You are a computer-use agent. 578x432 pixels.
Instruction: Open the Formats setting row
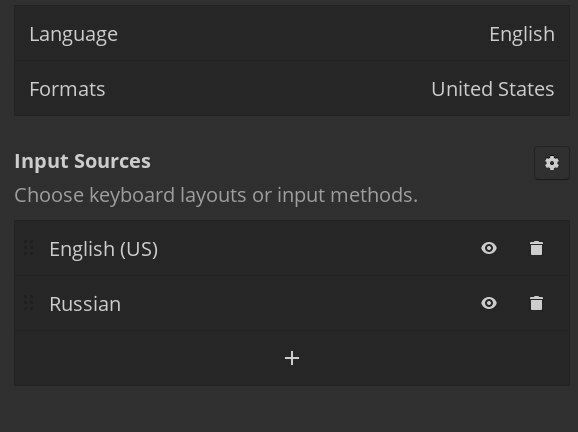[292, 89]
